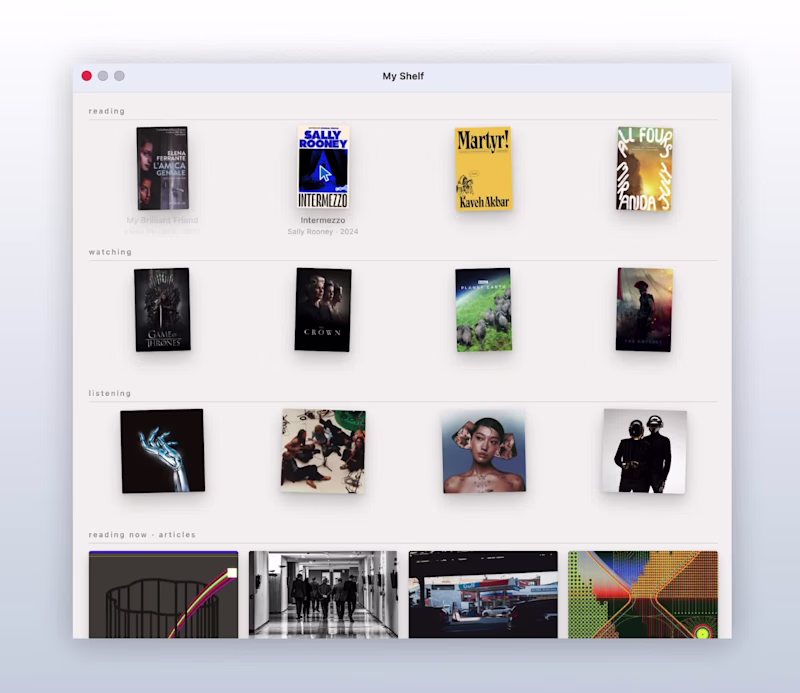Open the album with woman portrait on blue
800x693 pixels.
coord(484,451)
